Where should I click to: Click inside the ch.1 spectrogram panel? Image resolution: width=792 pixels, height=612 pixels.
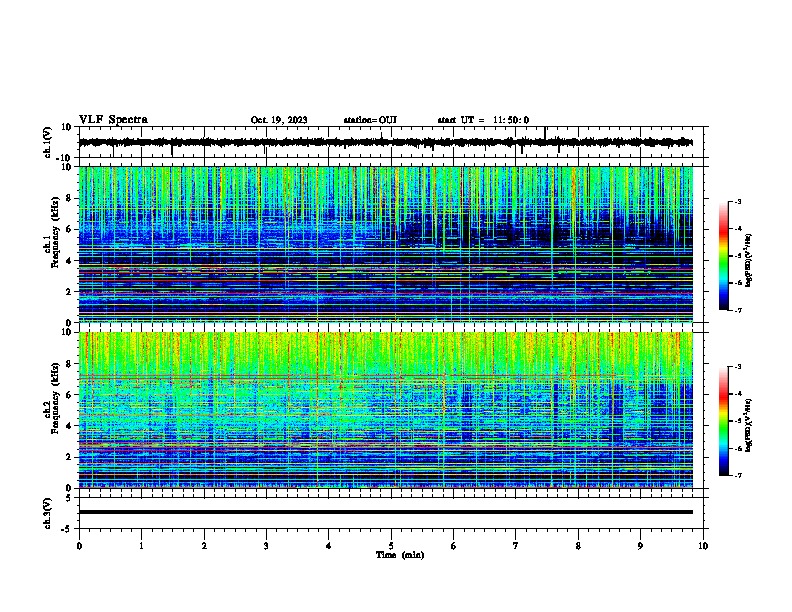(x=385, y=244)
